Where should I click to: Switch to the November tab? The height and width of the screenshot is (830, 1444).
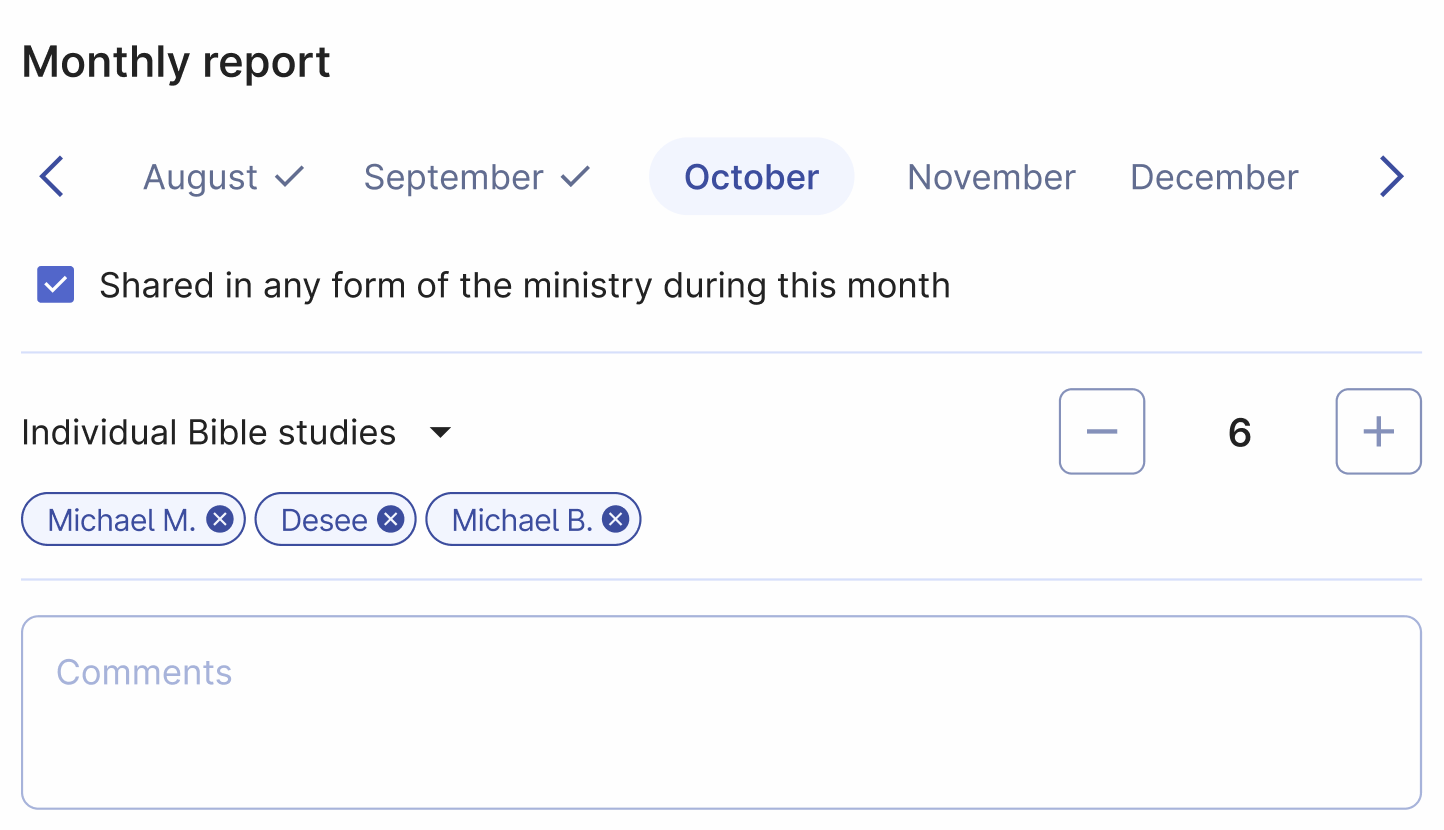(x=990, y=176)
